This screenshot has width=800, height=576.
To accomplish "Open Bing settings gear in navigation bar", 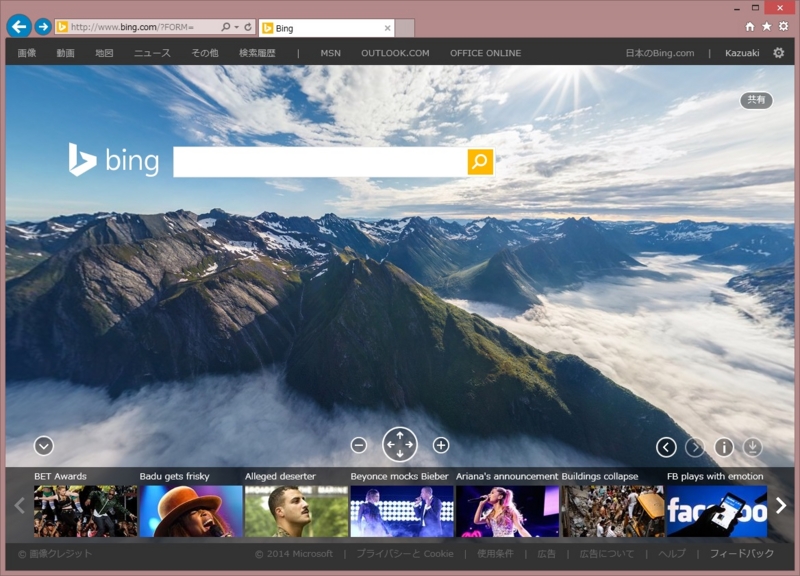I will (x=779, y=53).
